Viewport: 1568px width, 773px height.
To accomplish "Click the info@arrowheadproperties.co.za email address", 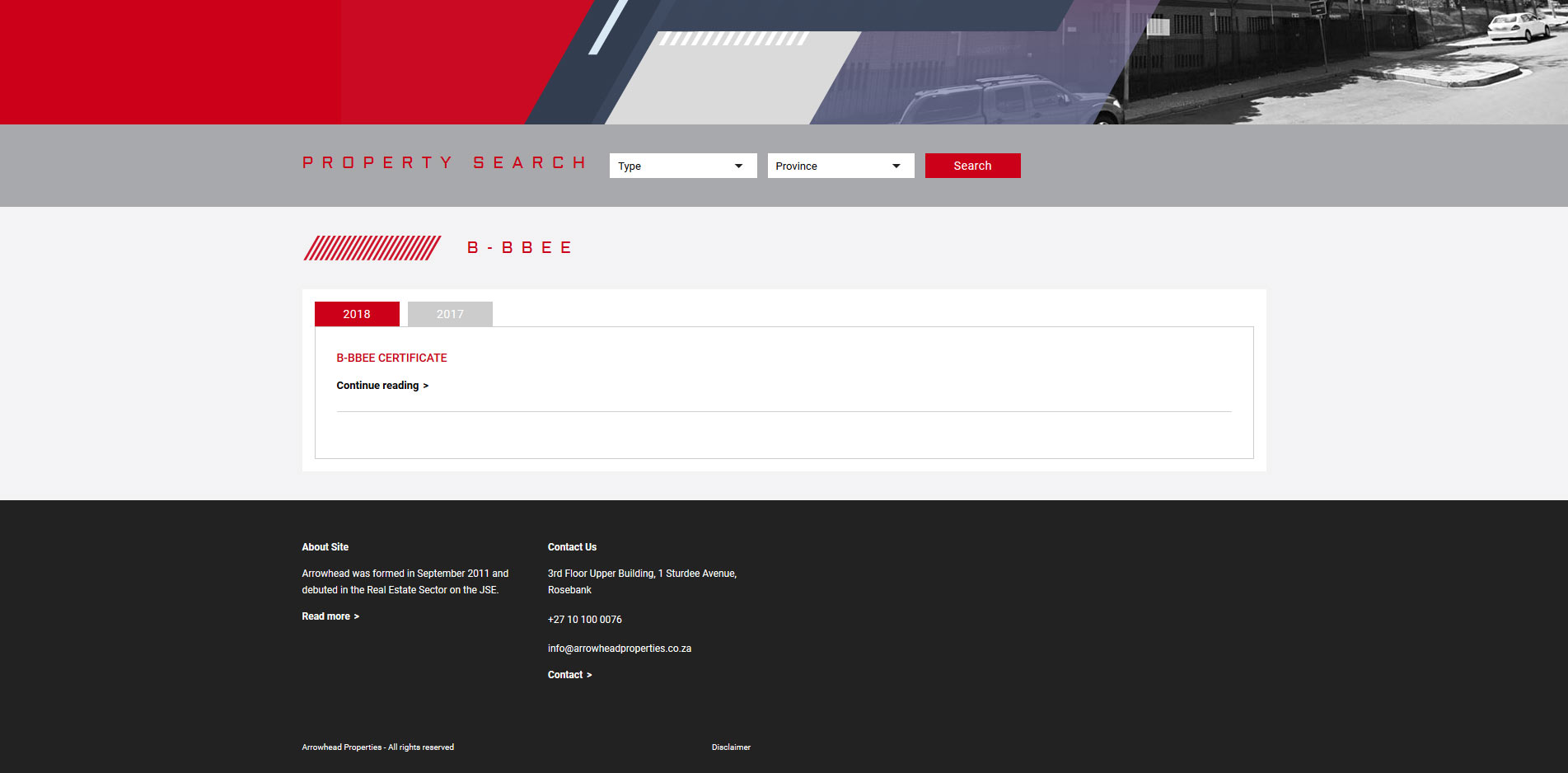I will (619, 649).
